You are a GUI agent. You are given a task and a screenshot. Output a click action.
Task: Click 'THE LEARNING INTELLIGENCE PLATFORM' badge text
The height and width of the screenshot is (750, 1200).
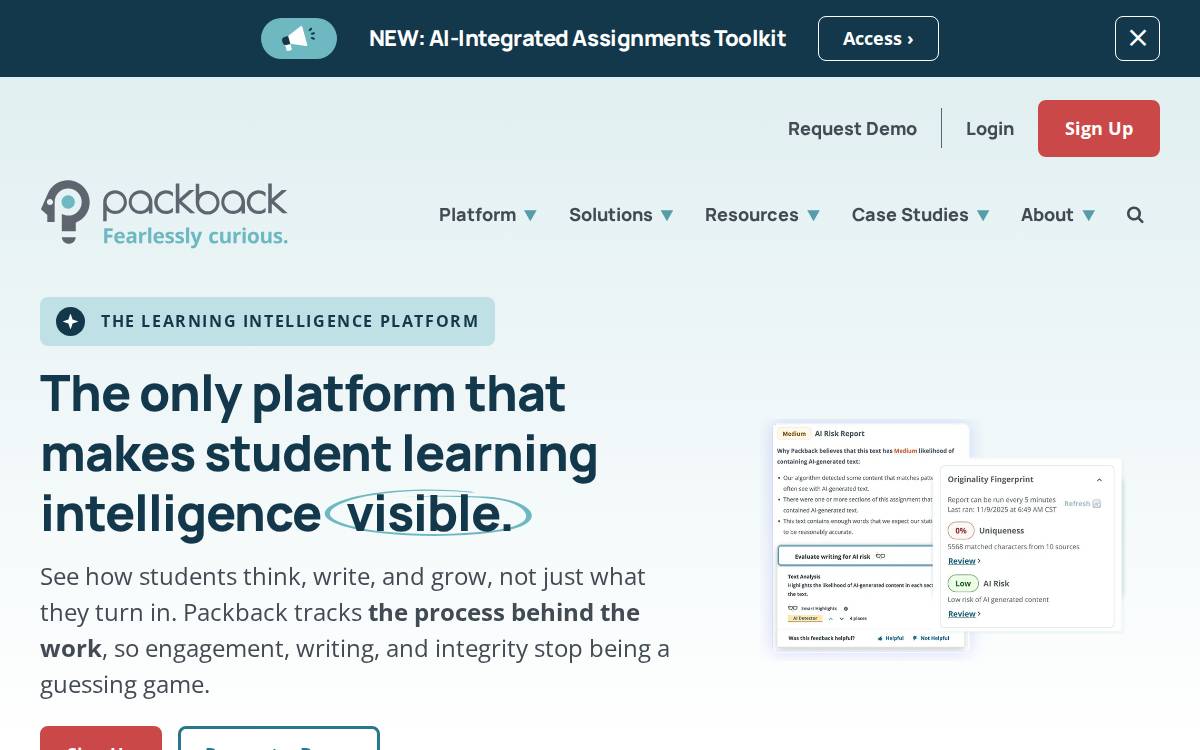(x=290, y=321)
